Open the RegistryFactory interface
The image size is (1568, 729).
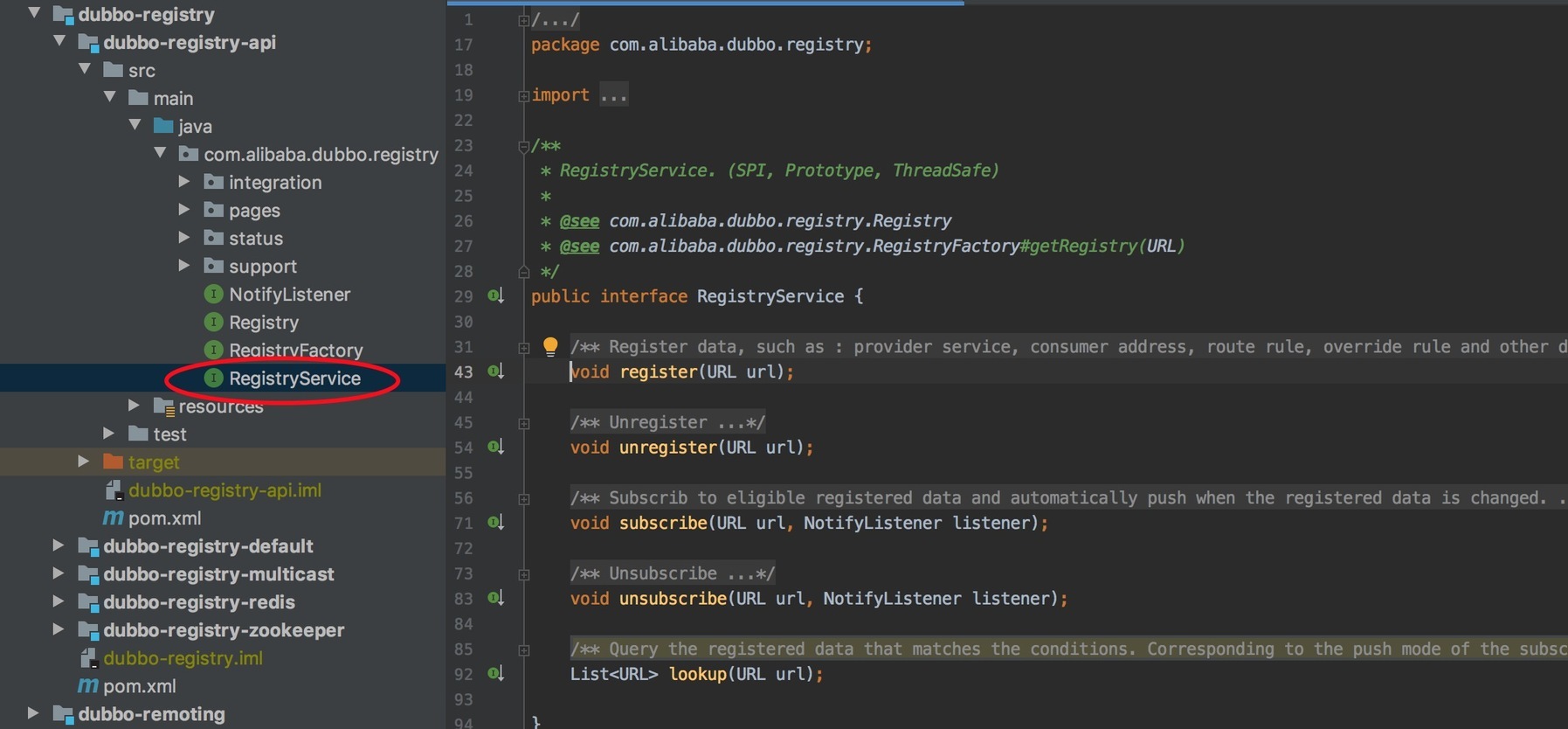click(296, 351)
